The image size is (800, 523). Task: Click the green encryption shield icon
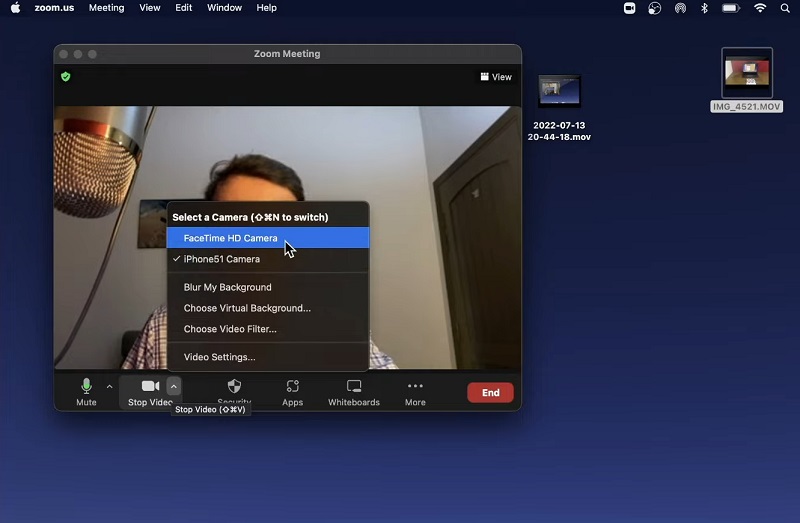66,76
